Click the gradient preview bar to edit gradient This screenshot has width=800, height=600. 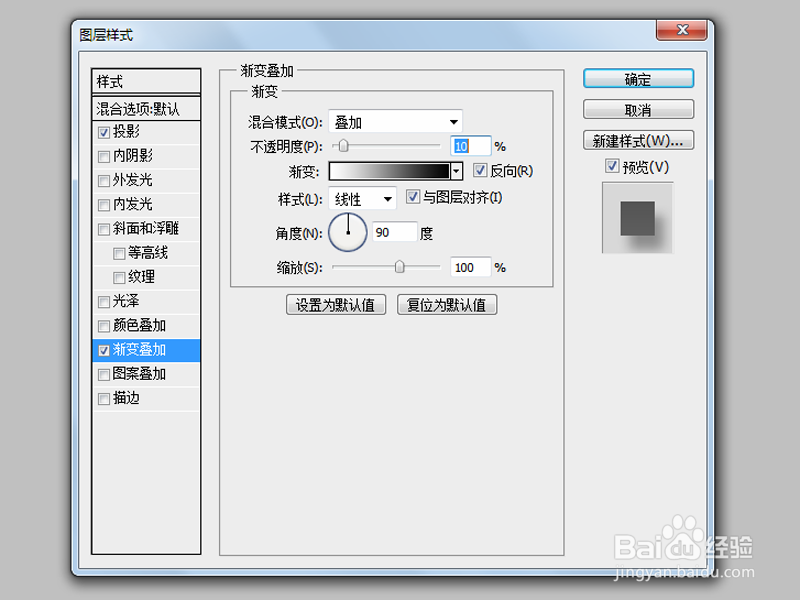coord(390,170)
